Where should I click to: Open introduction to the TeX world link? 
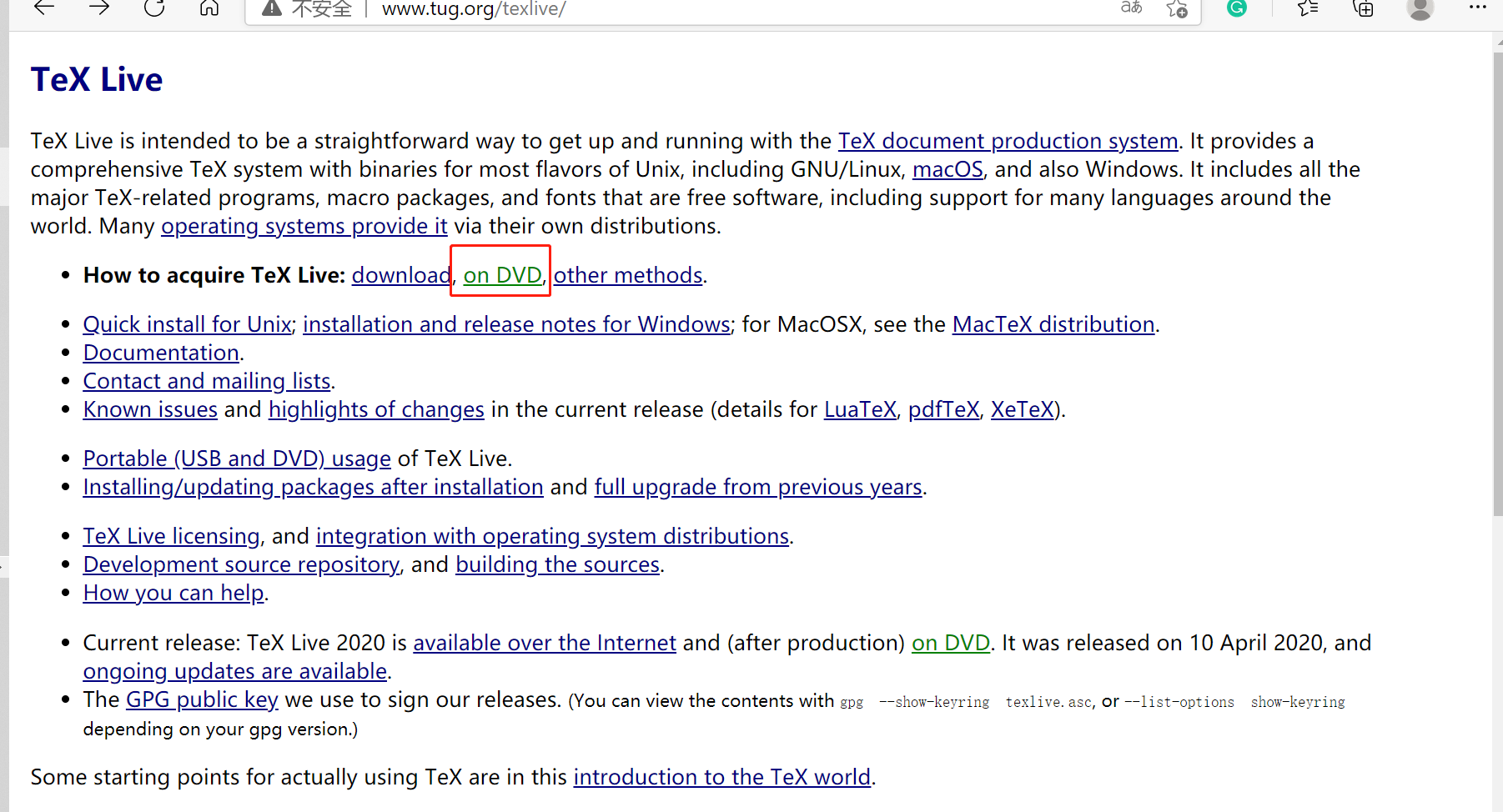[722, 777]
